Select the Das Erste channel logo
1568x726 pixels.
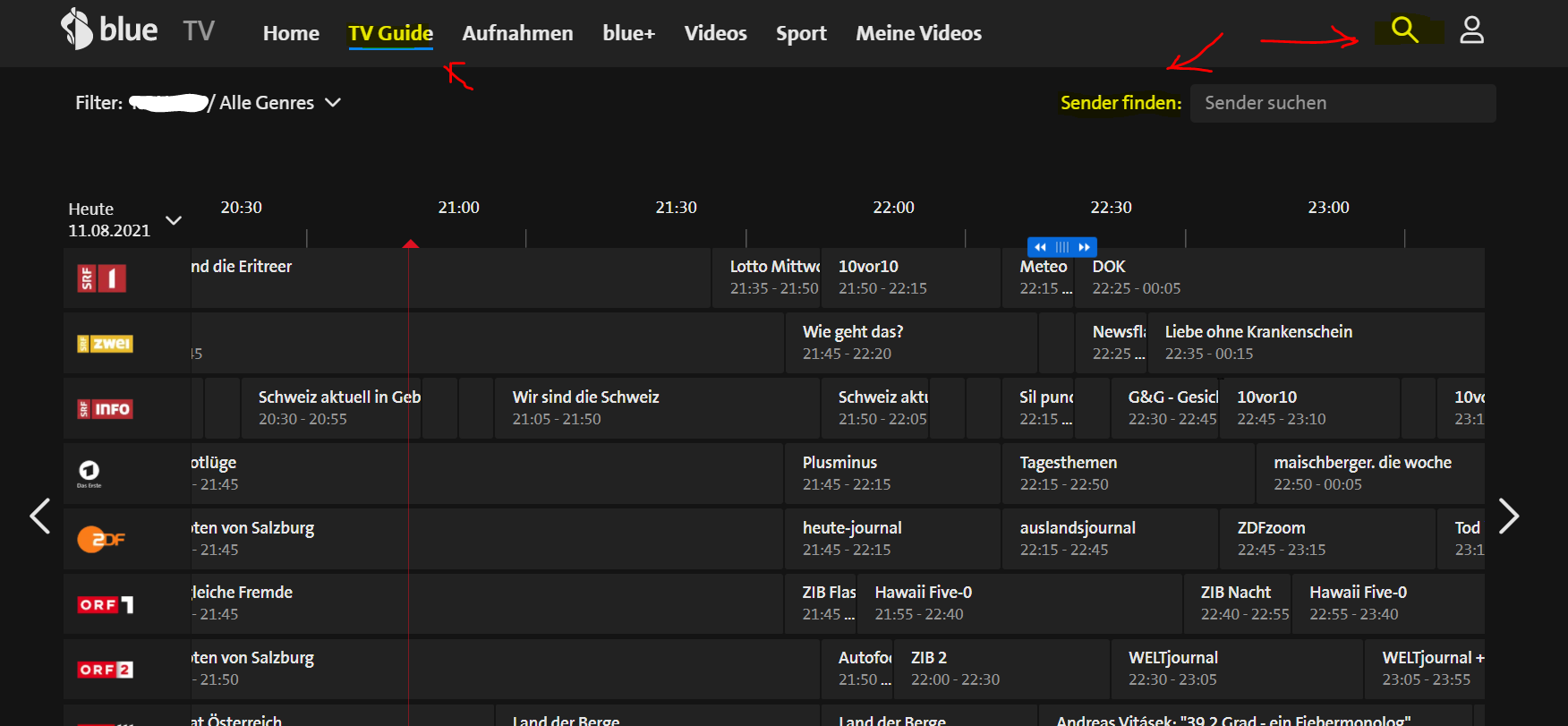click(89, 474)
